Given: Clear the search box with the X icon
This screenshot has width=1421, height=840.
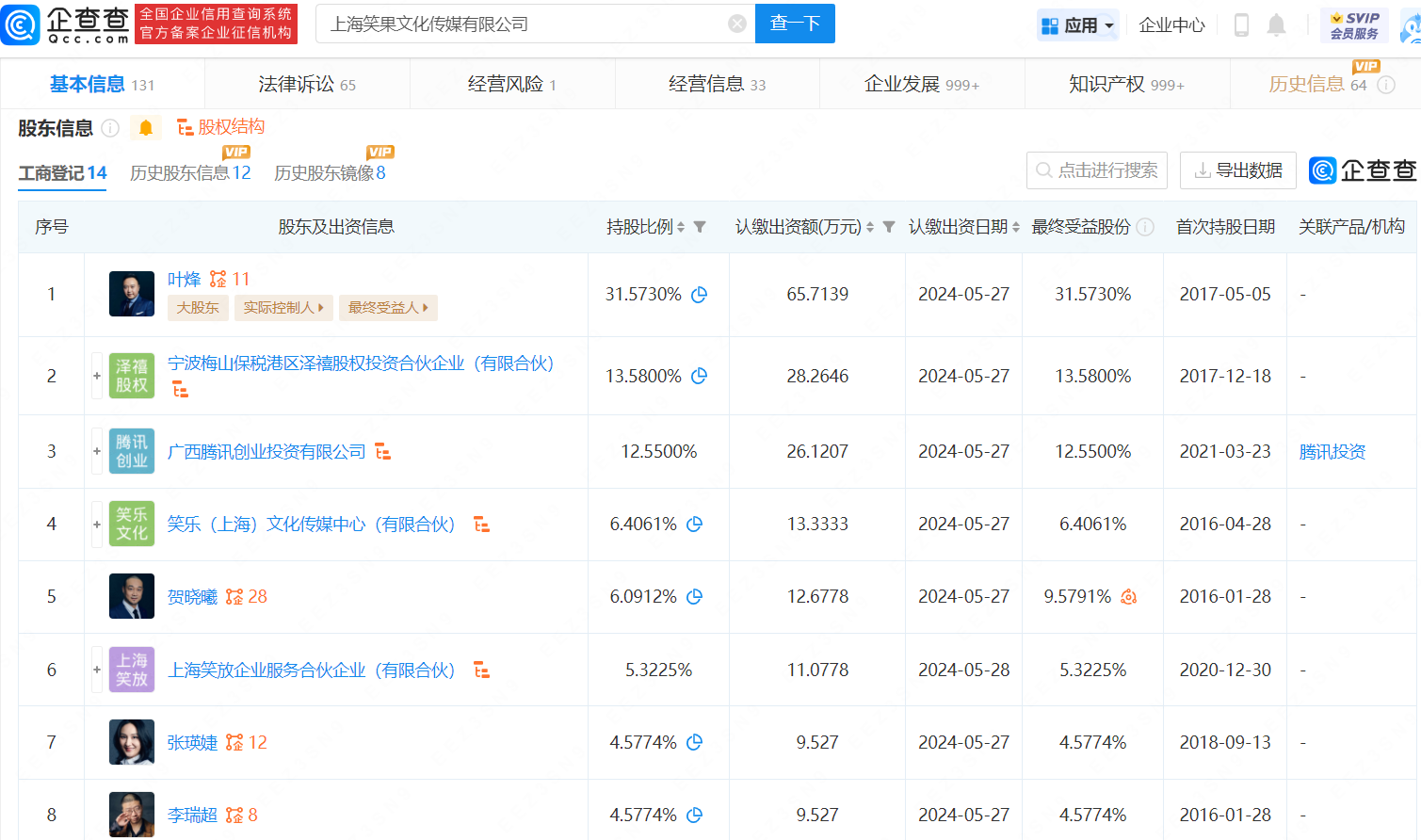Looking at the screenshot, I should click(x=737, y=24).
